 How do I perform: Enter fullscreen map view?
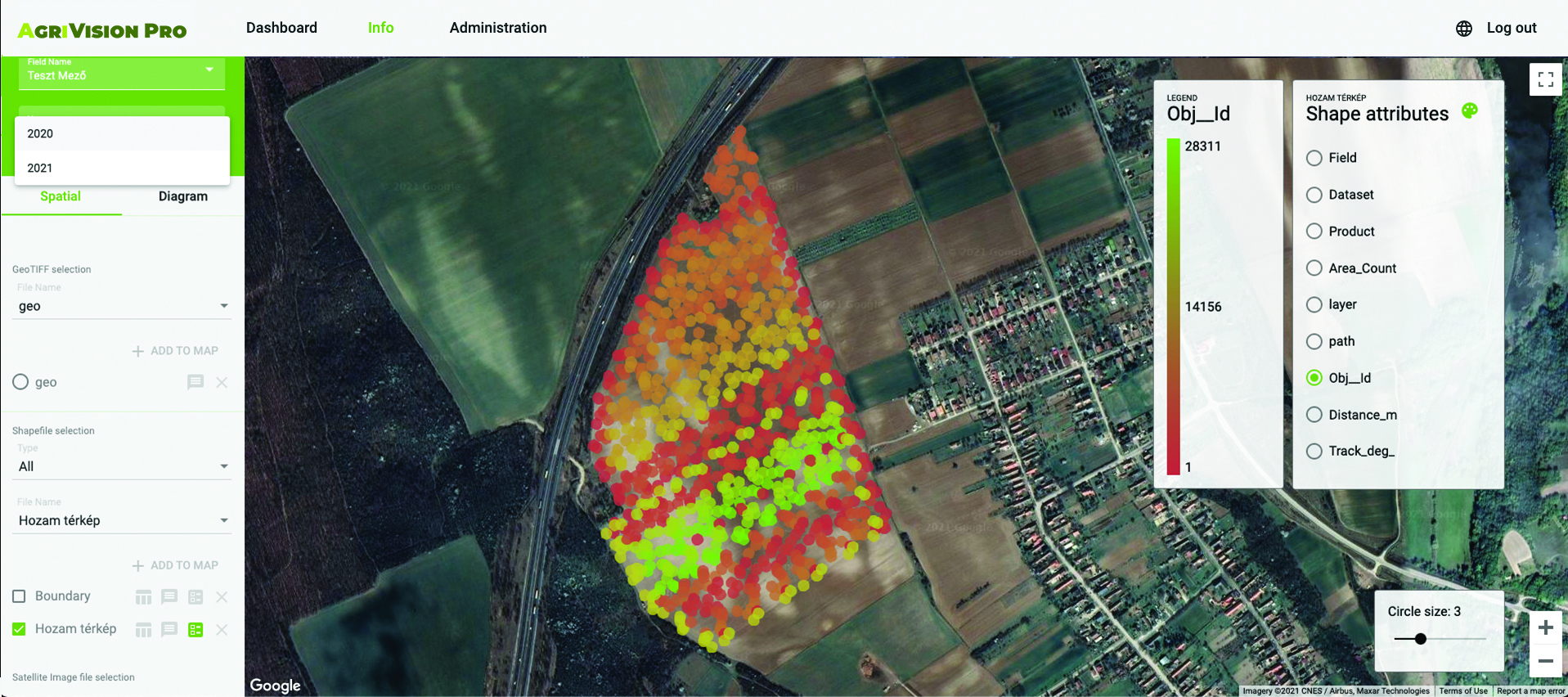coord(1545,79)
